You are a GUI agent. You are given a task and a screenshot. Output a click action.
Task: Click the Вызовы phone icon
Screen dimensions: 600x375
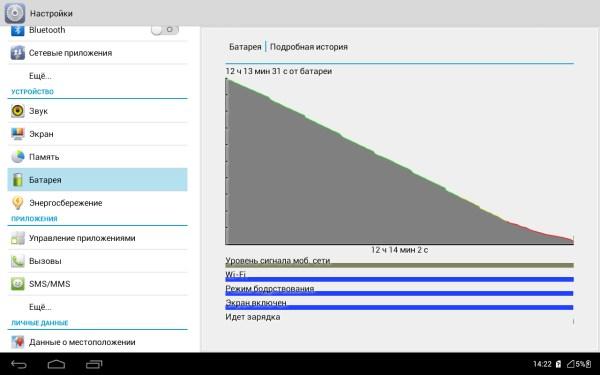18,261
